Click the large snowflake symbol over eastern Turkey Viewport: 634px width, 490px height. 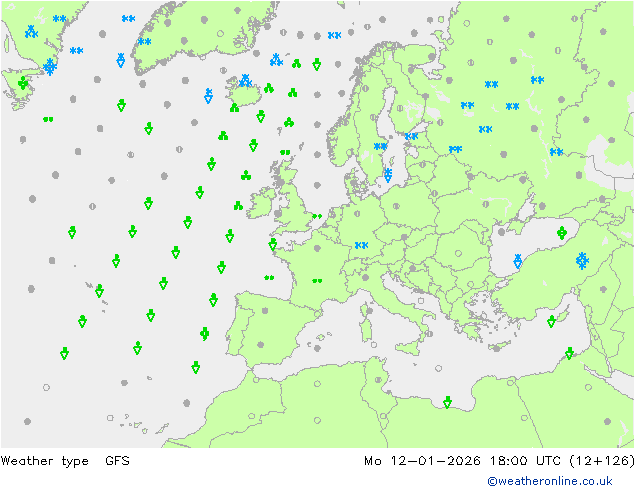point(582,261)
